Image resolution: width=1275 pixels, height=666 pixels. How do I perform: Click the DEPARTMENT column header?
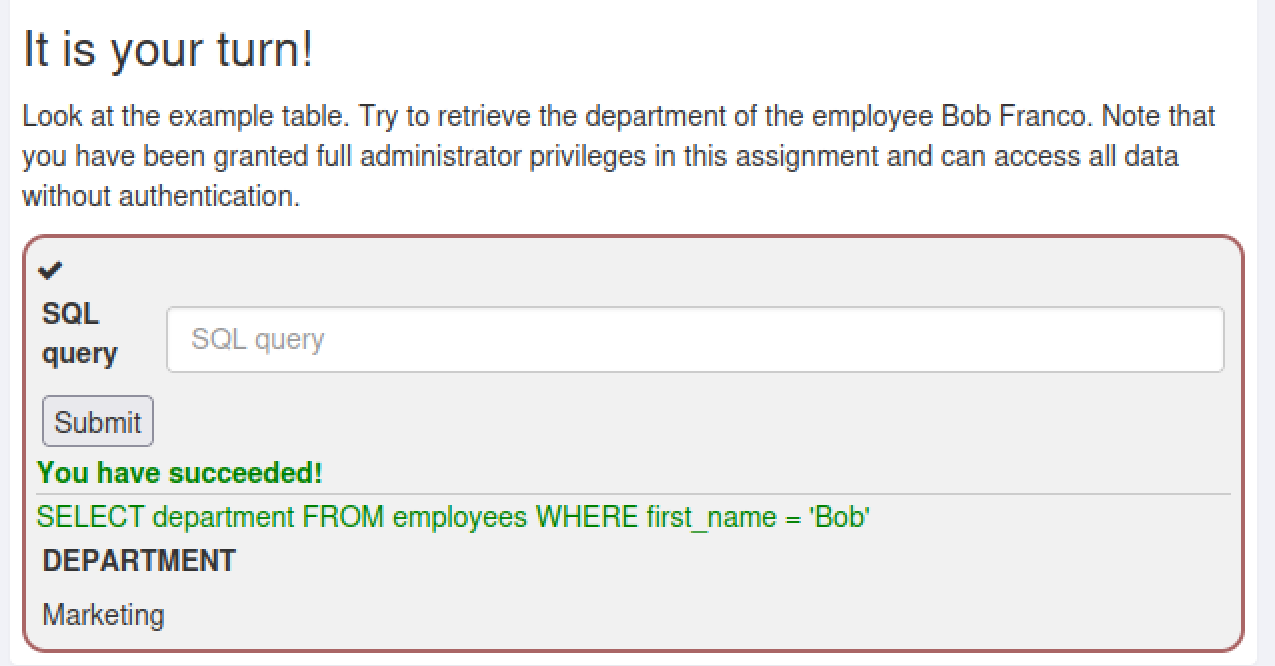coord(139,561)
